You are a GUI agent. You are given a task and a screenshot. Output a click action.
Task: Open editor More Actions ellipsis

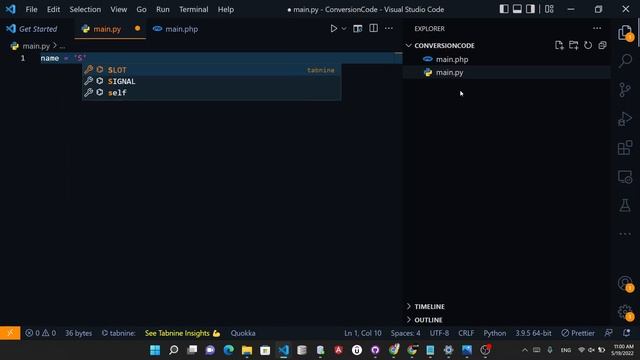pyautogui.click(x=389, y=29)
